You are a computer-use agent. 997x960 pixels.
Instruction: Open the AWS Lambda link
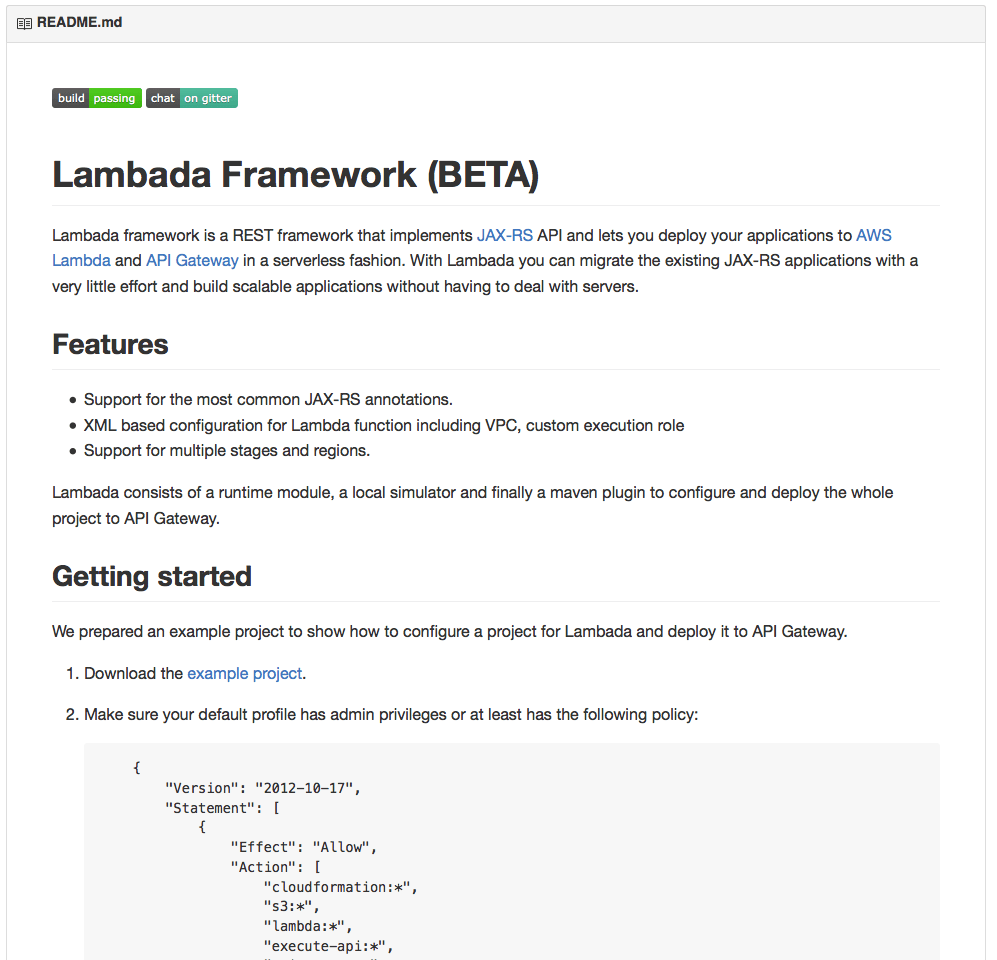pyautogui.click(x=873, y=235)
